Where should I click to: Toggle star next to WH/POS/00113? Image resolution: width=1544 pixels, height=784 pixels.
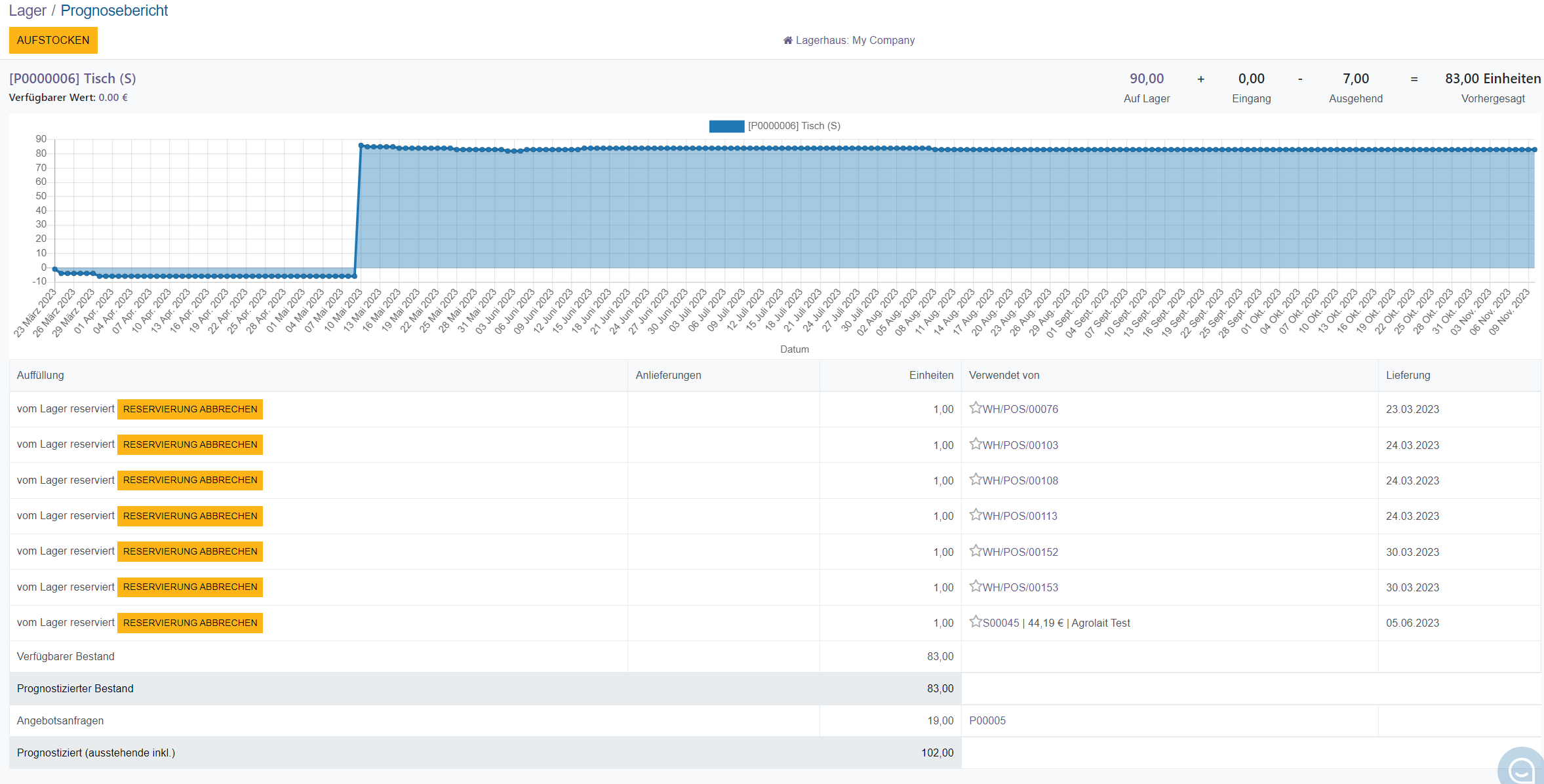click(976, 515)
